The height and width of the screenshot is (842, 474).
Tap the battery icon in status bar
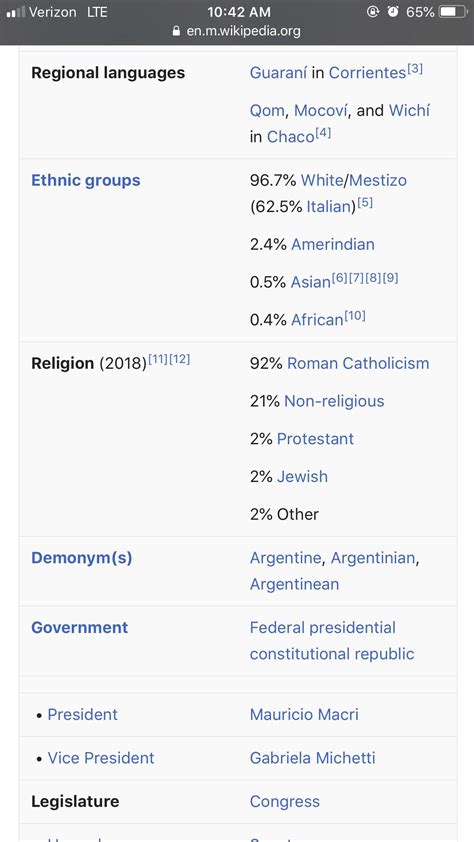tap(453, 12)
